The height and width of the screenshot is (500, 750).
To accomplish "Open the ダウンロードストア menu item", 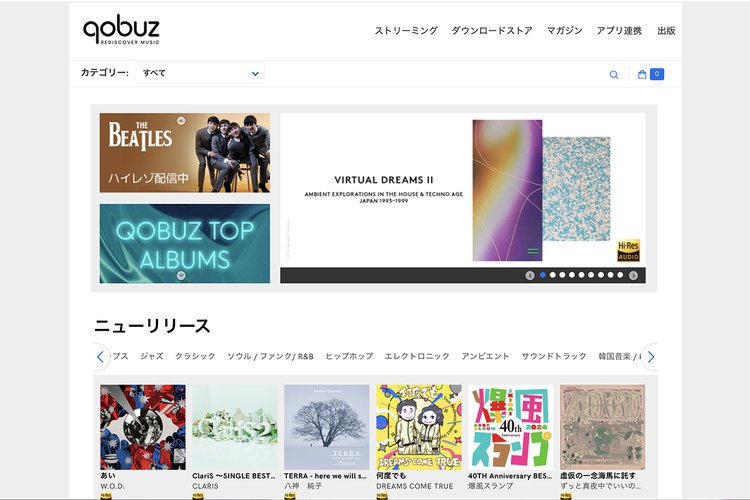I will tap(492, 31).
